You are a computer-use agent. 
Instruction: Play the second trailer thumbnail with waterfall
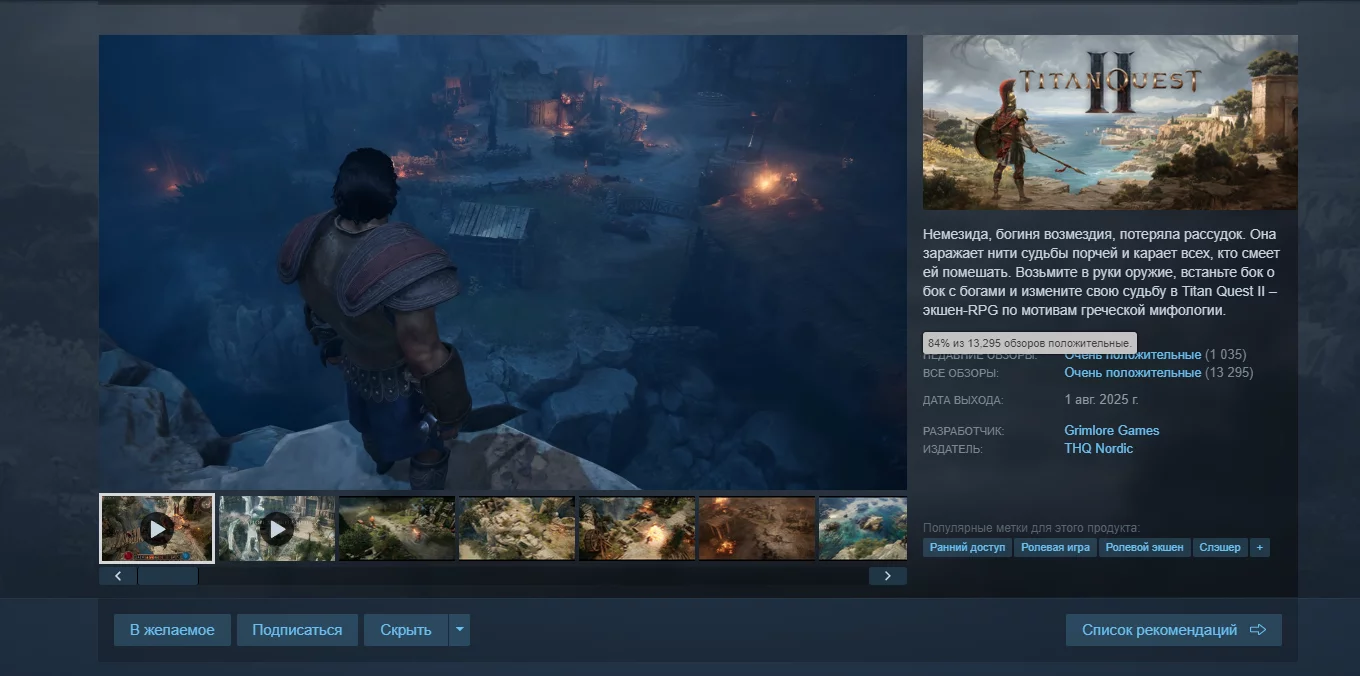click(277, 528)
